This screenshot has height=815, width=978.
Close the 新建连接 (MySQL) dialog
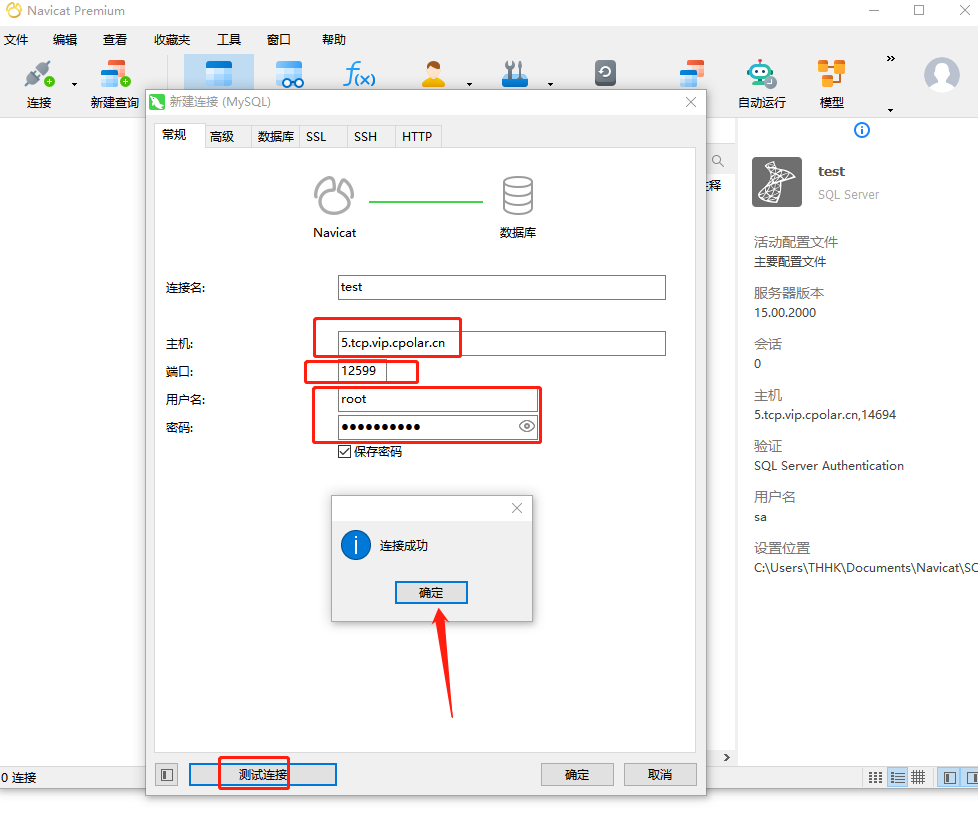click(x=690, y=102)
